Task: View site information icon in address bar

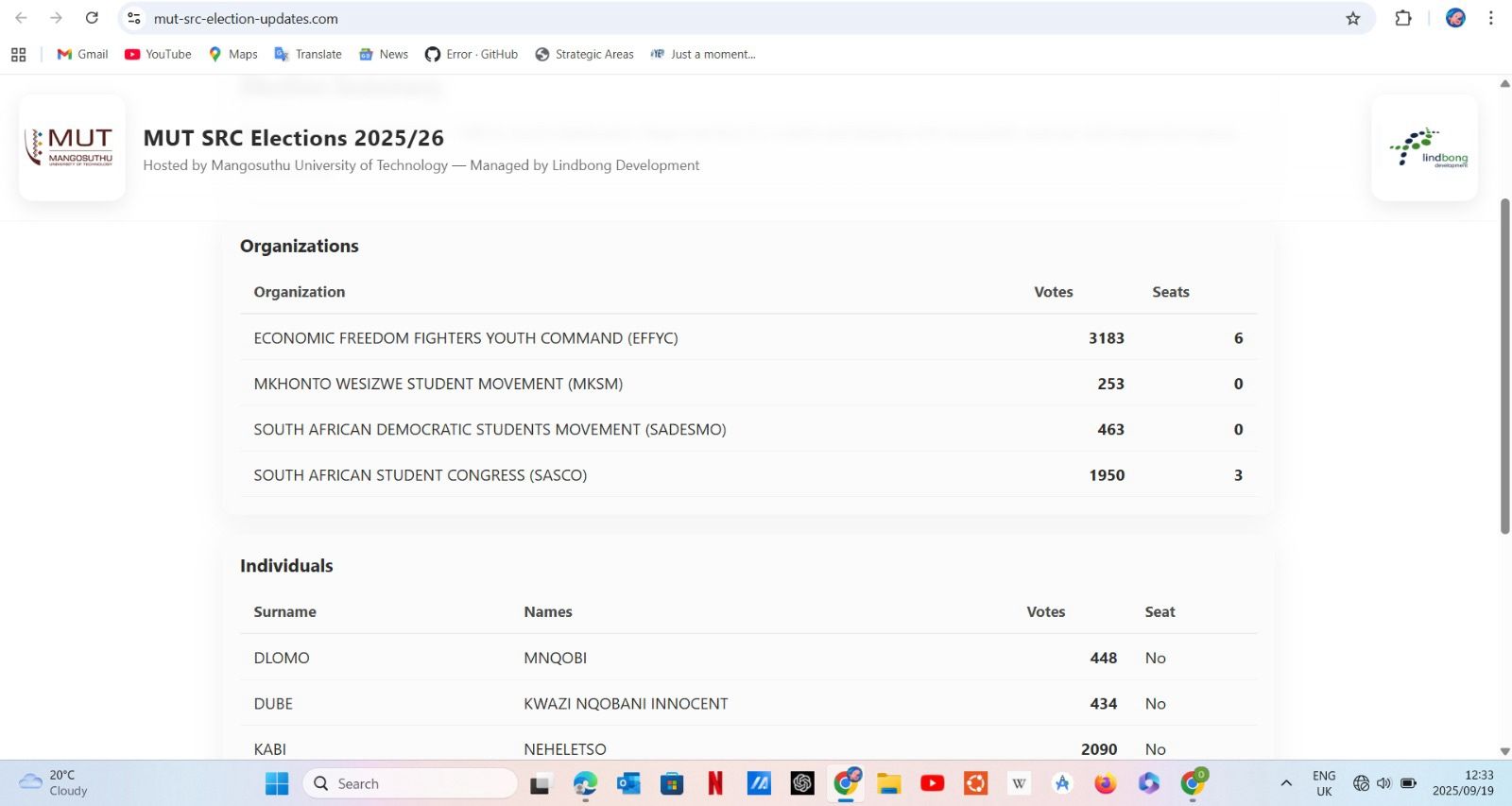Action: (134, 18)
